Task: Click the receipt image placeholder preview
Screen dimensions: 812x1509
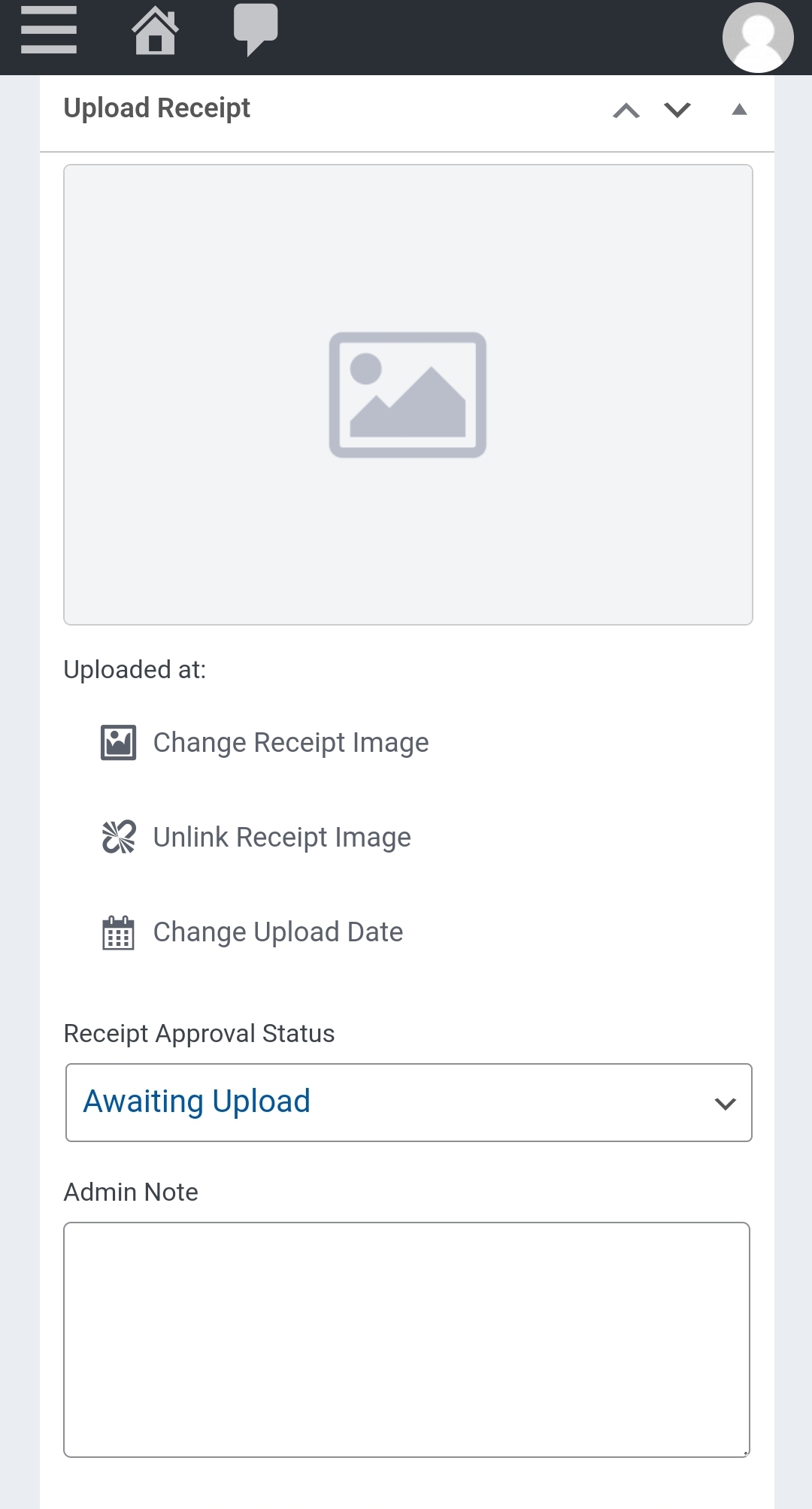Action: (408, 395)
